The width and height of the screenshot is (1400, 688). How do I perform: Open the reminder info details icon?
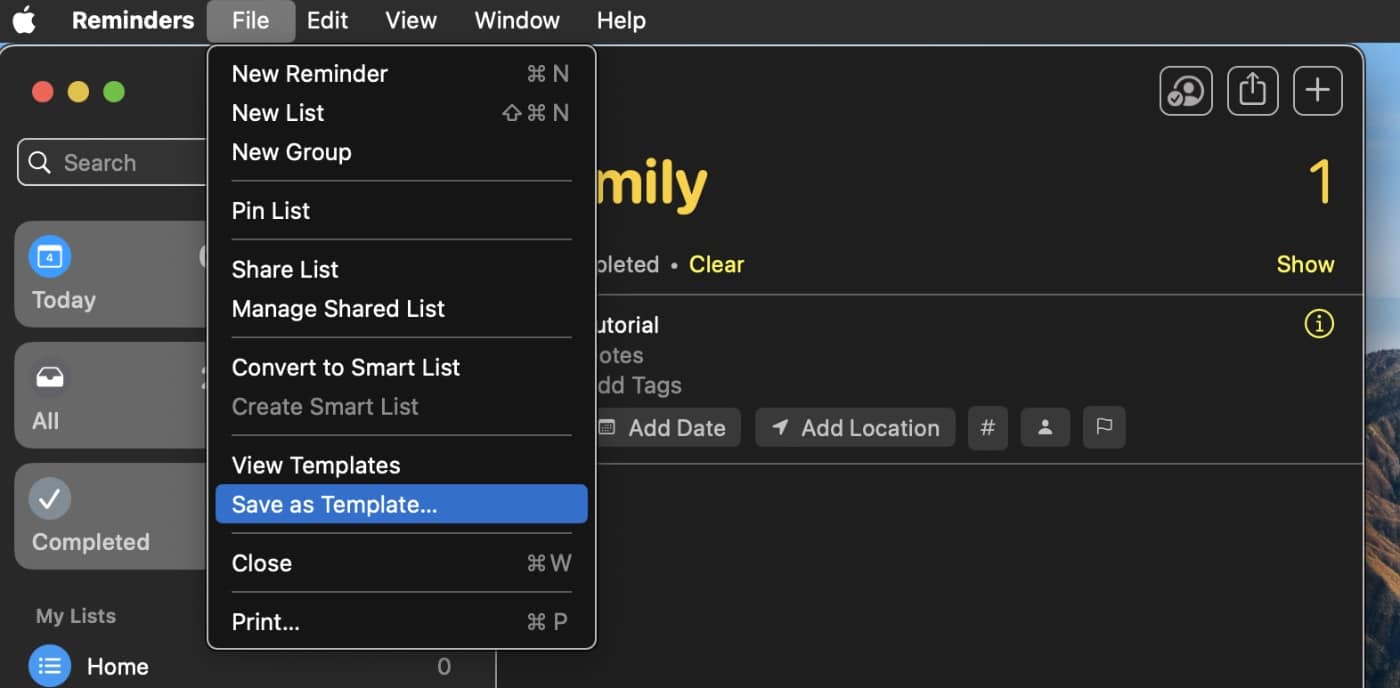point(1319,324)
